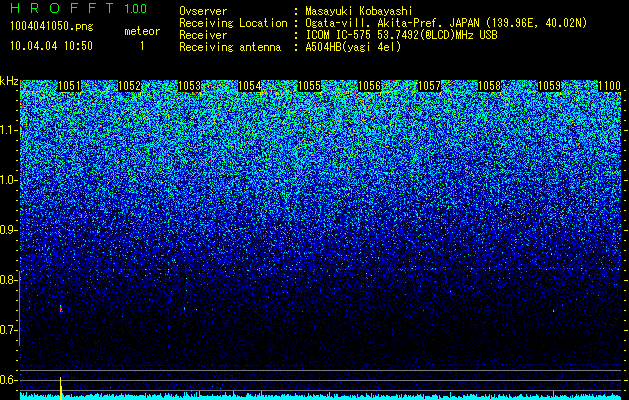Click the 1051 time marker

point(69,86)
